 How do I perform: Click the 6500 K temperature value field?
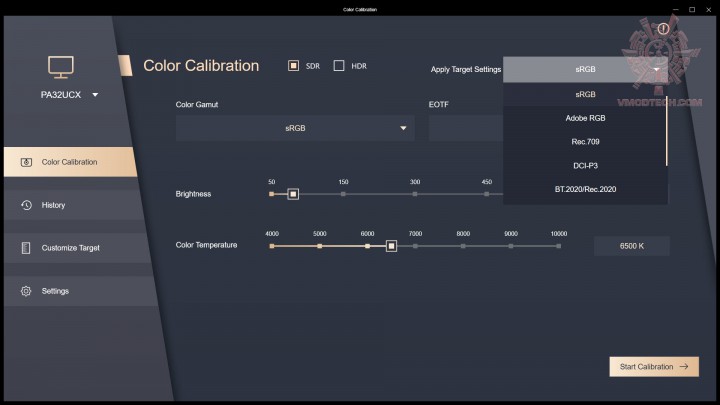pos(632,246)
